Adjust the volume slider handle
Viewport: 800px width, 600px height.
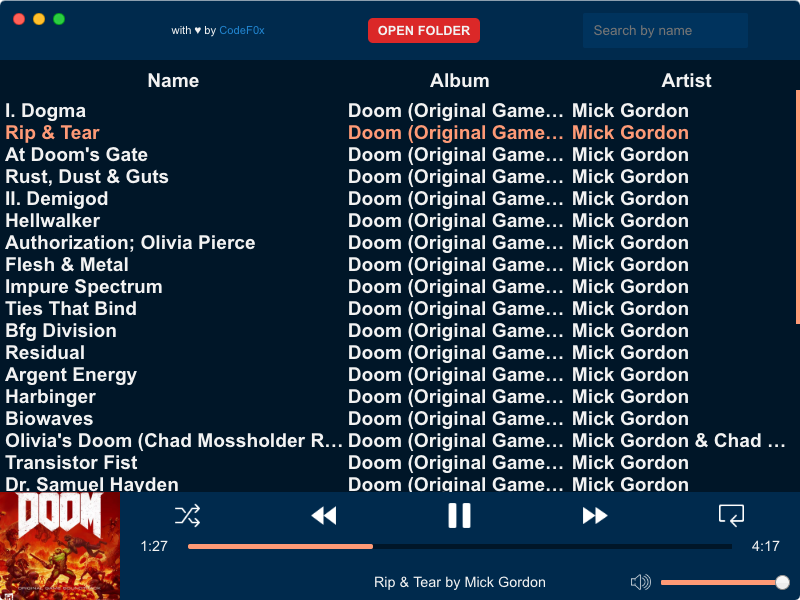(782, 582)
